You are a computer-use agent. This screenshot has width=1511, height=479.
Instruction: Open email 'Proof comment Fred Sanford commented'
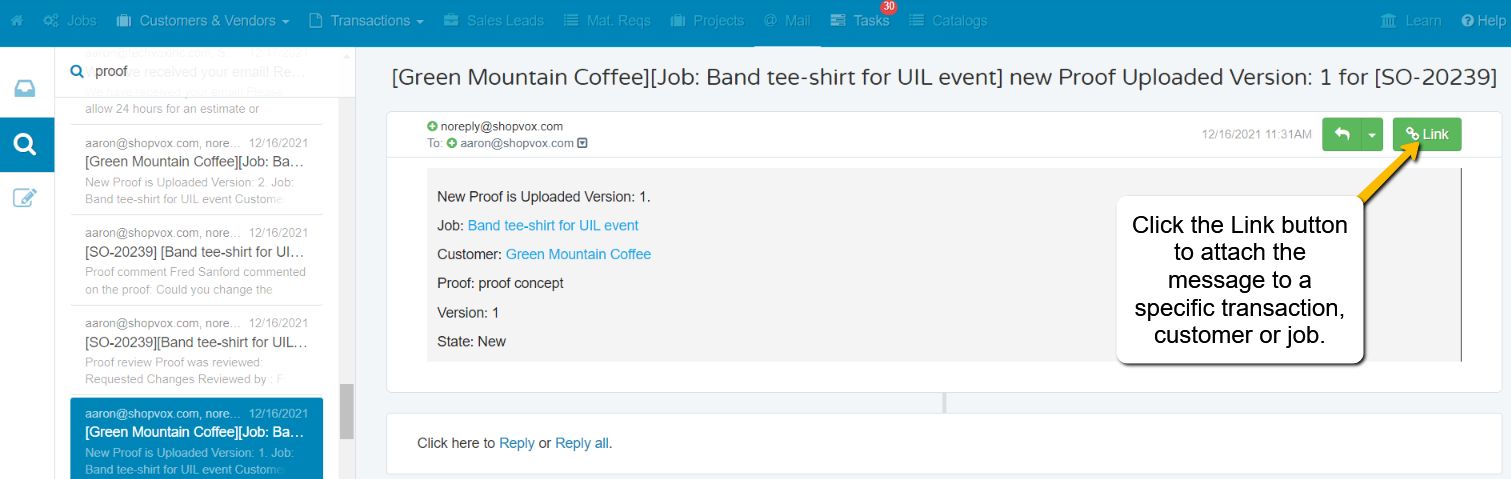196,260
